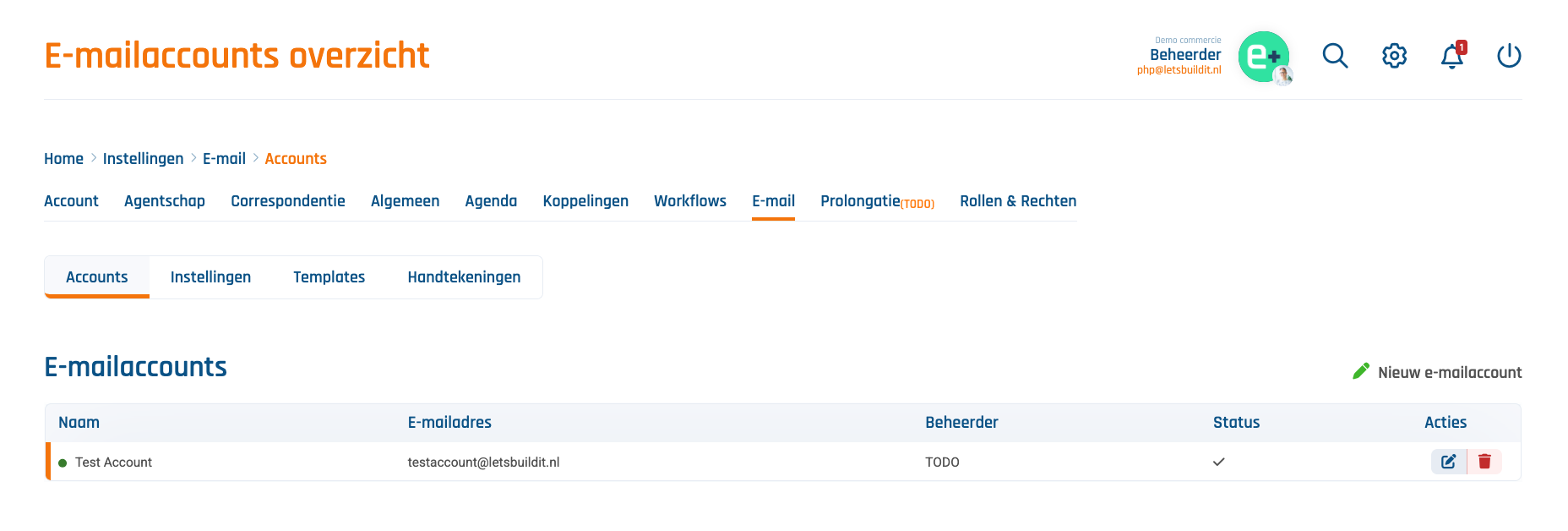Click the green pencil icon for new e-mail account
This screenshot has width=1568, height=531.
pos(1361,371)
